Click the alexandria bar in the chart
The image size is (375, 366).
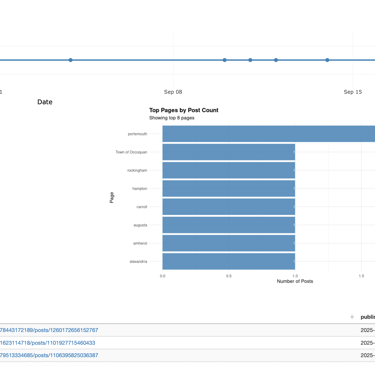(x=229, y=261)
